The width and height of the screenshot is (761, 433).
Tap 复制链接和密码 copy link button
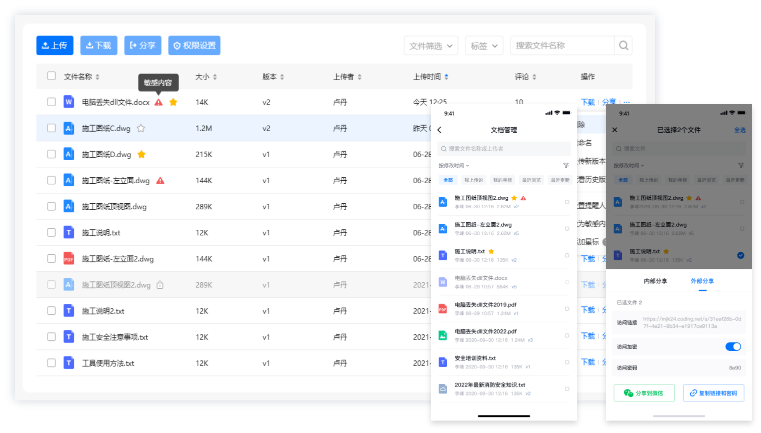[x=714, y=393]
